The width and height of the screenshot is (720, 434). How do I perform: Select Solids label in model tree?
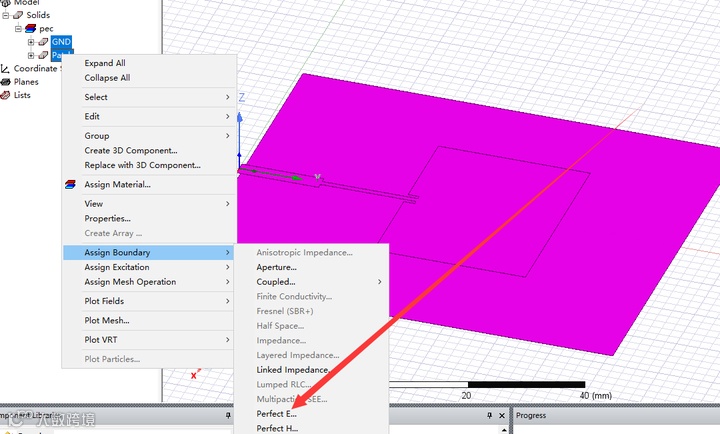click(x=38, y=15)
